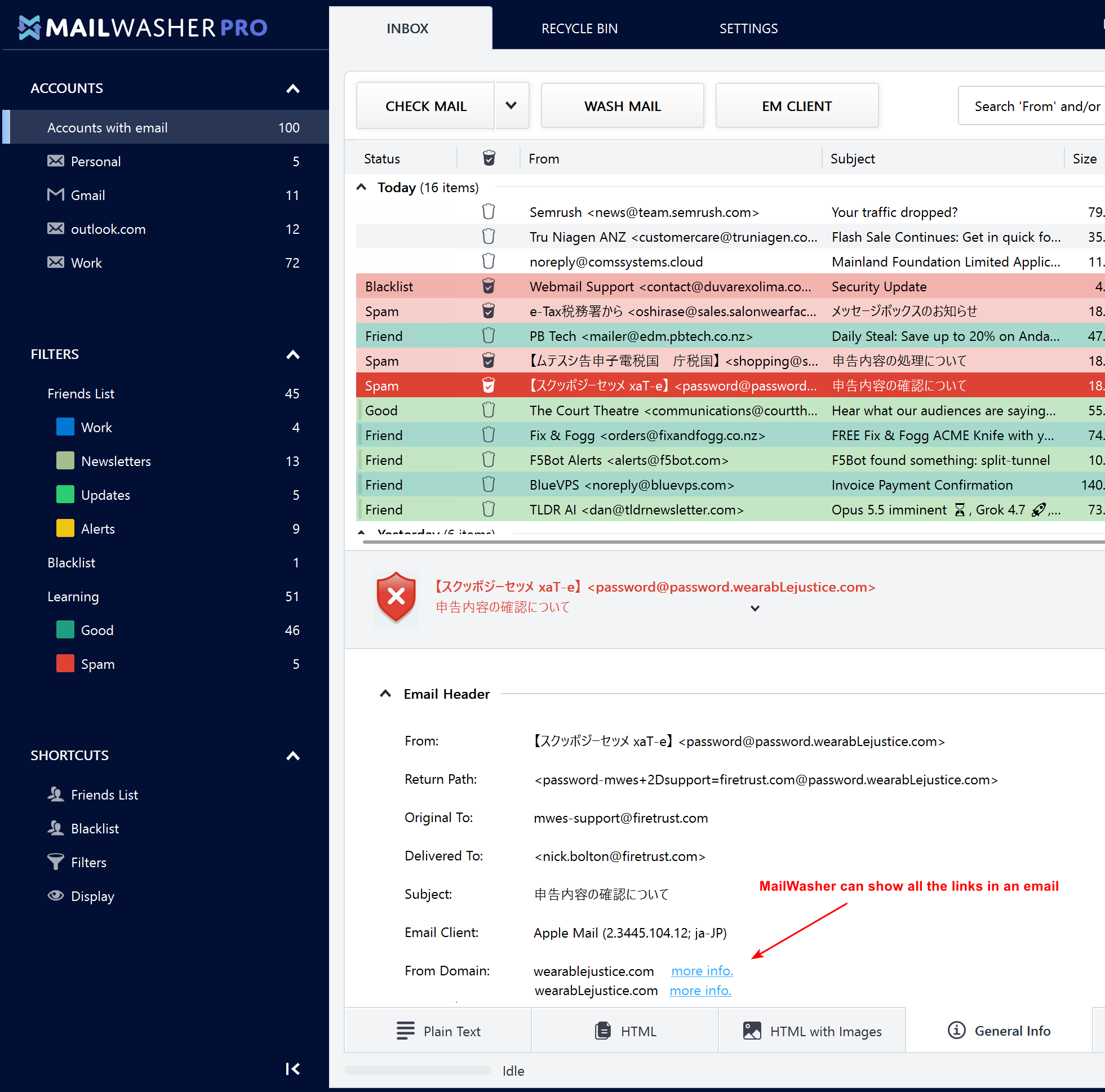1105x1092 pixels.
Task: Select Accounts with email entry
Action: (x=166, y=127)
